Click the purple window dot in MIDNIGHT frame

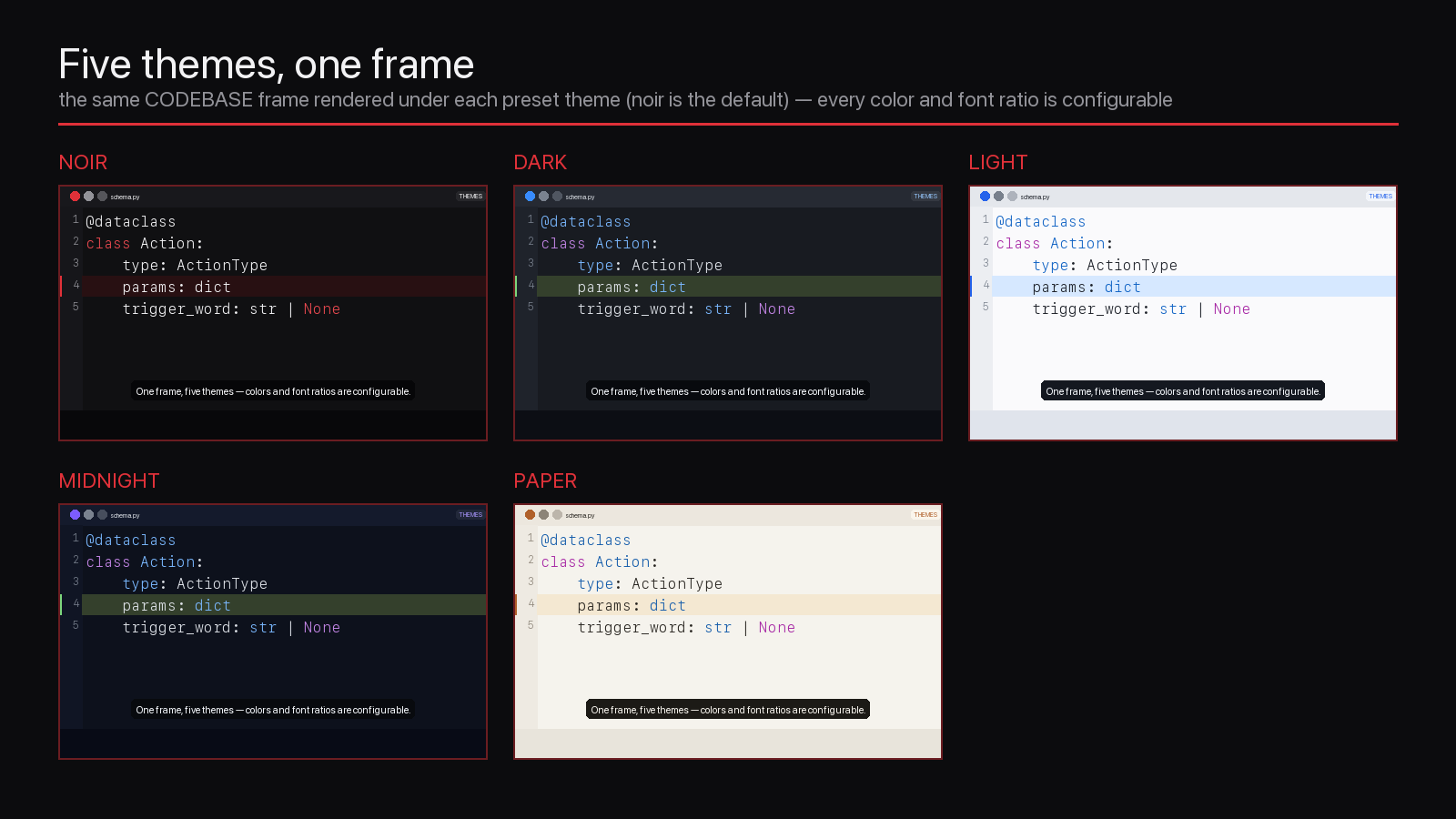pos(75,515)
